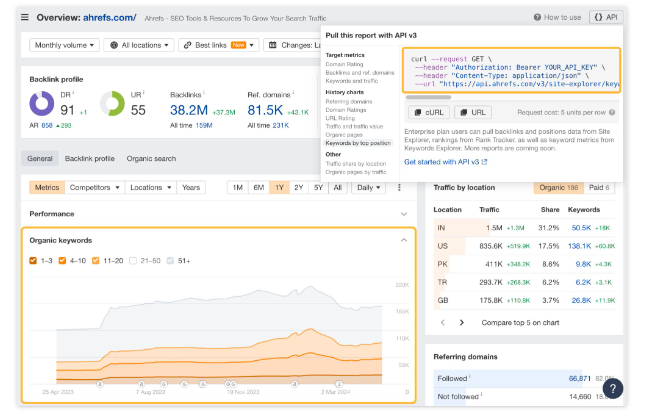Collapse the Organic keywords section
The image size is (647, 418).
404,240
